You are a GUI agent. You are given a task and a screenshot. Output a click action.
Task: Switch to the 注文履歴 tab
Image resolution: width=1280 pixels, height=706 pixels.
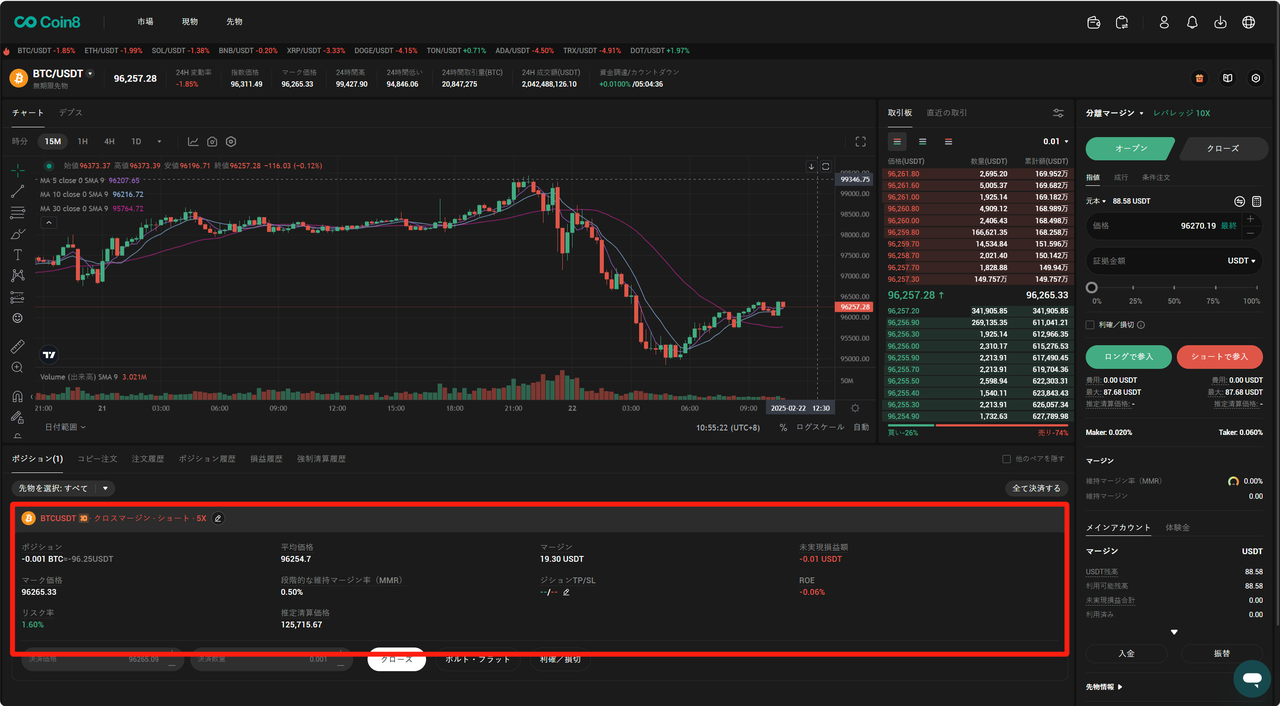point(148,459)
